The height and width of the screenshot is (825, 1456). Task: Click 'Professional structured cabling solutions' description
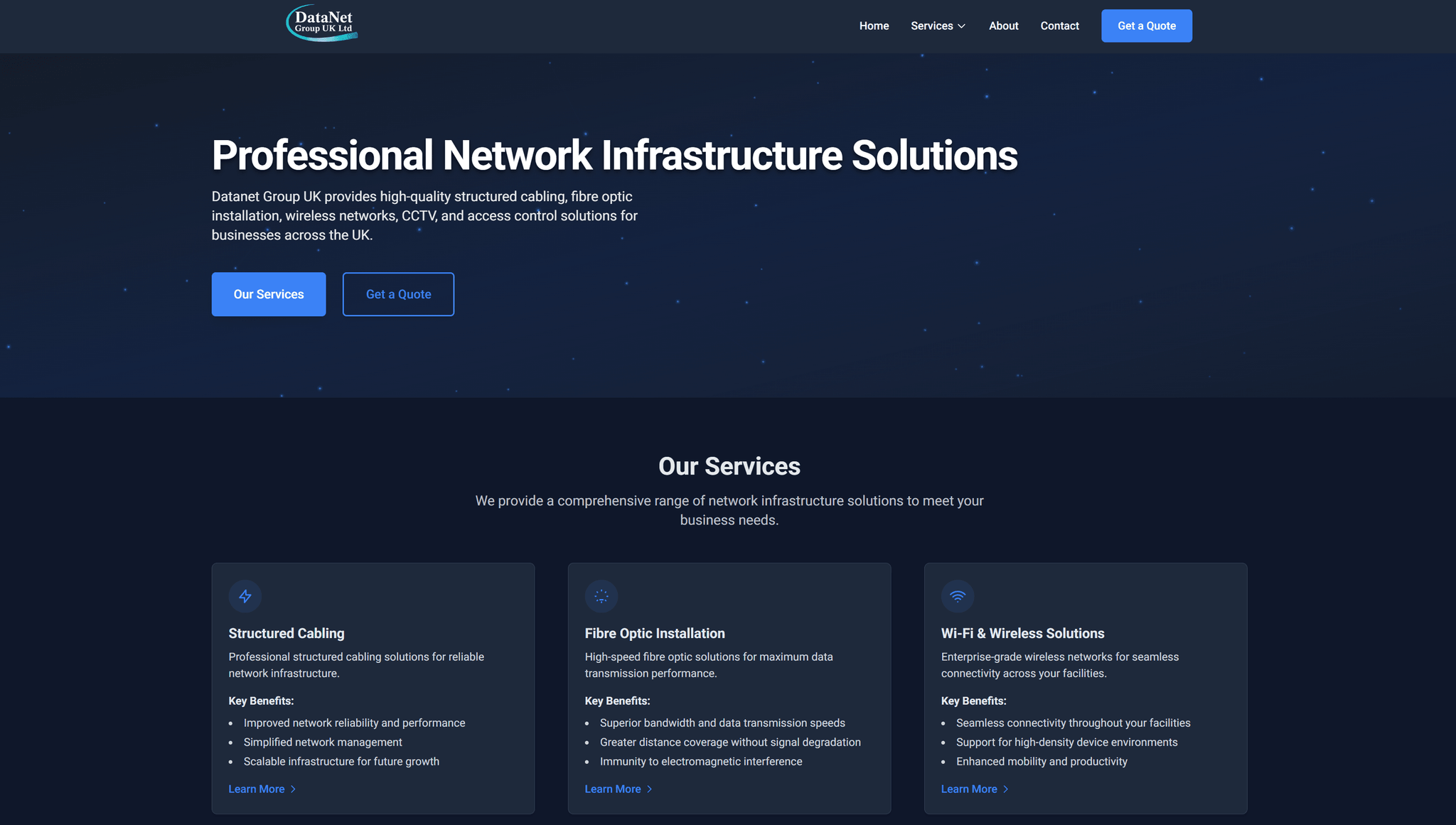click(356, 665)
